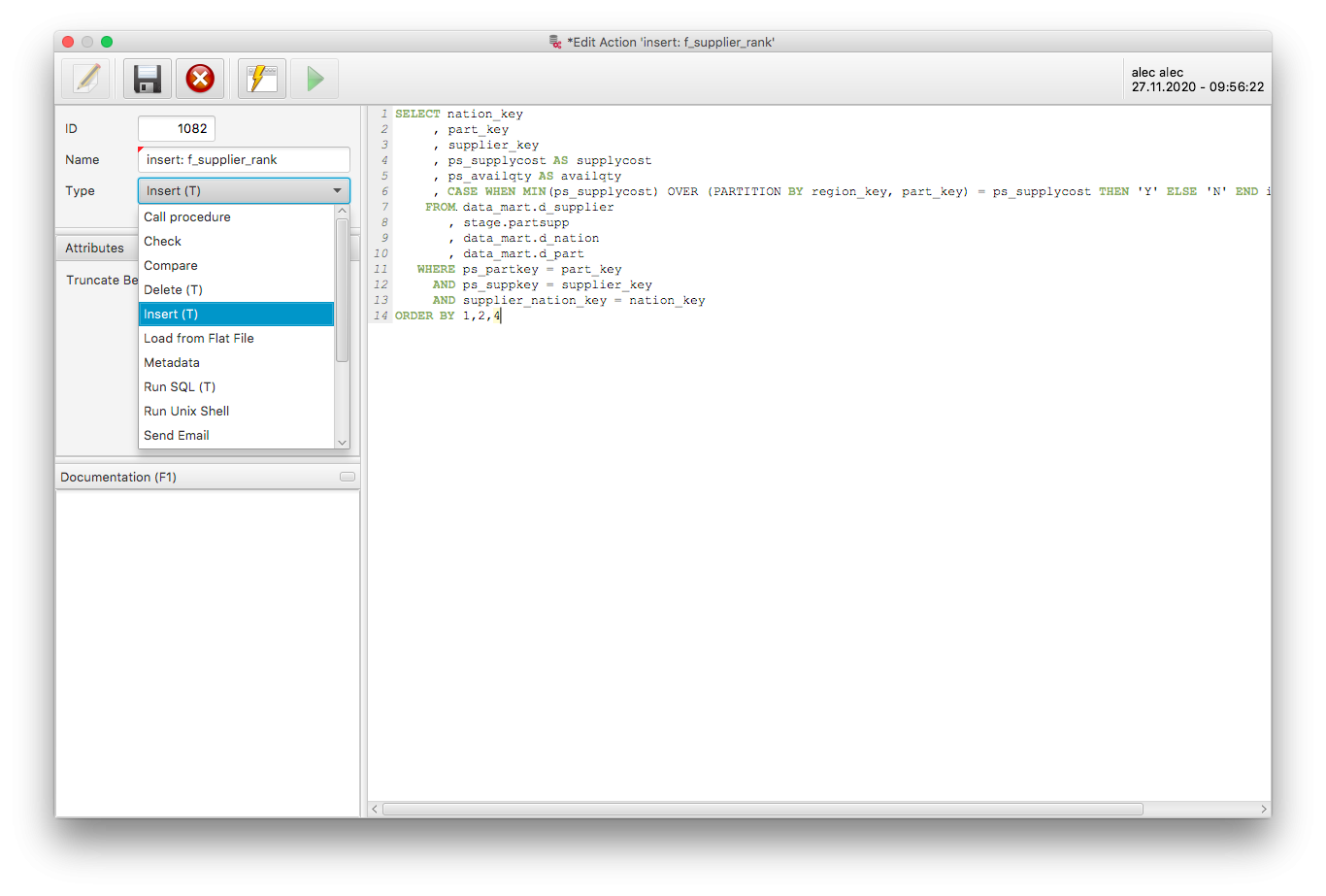Select 'Delete (T)' option
This screenshot has height=896, width=1326.
(173, 290)
